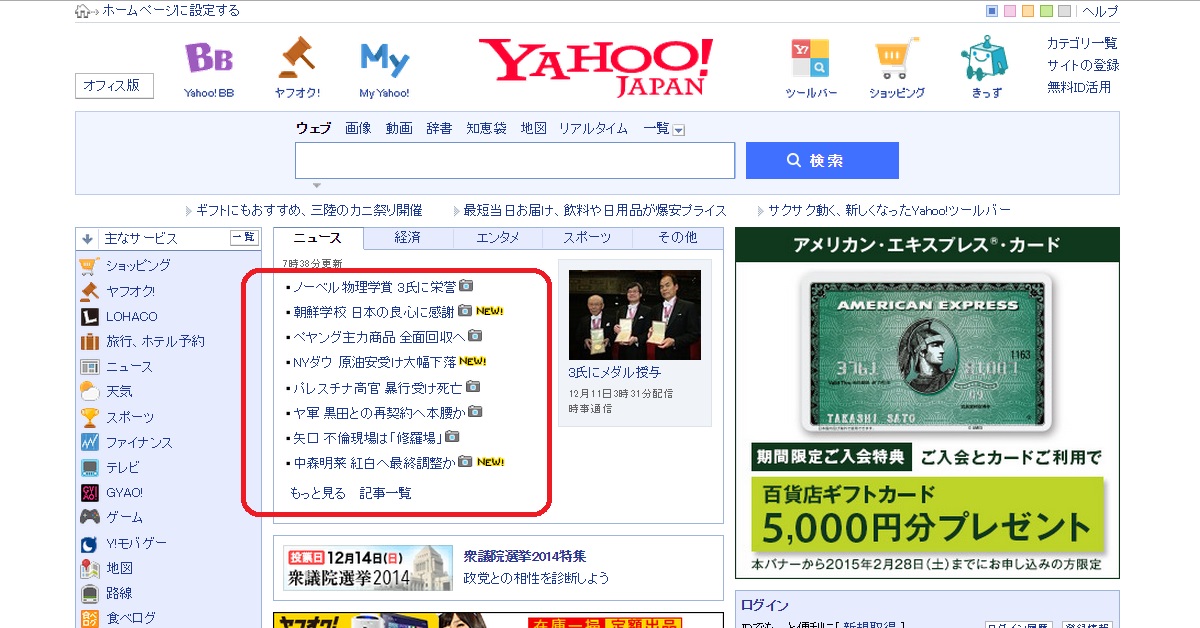Click the ゲーム controller sidebar icon
Viewport: 1200px width, 628px height.
click(88, 517)
